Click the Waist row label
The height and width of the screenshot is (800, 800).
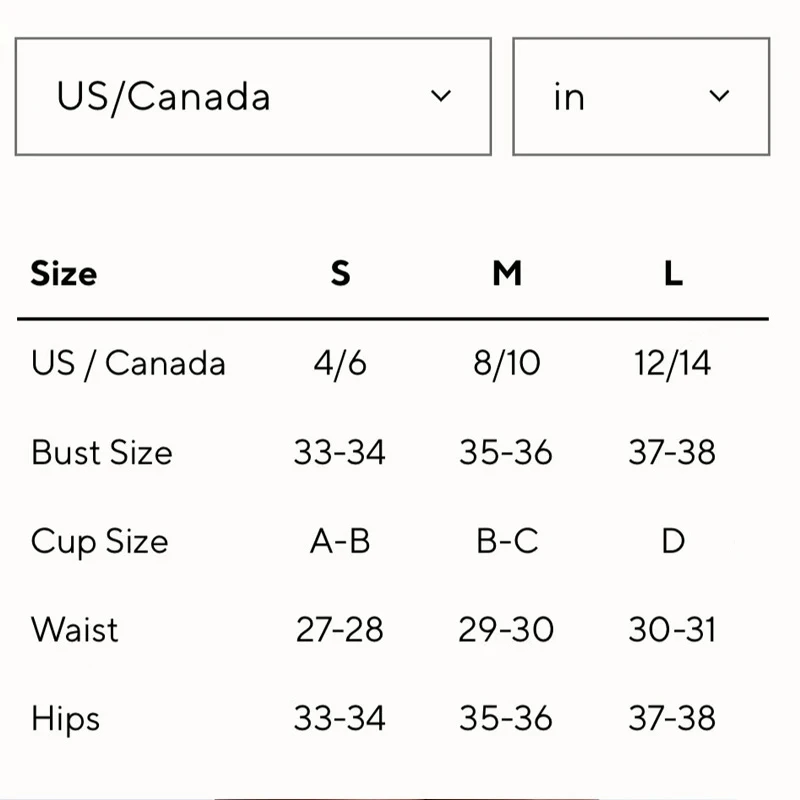[x=74, y=630]
